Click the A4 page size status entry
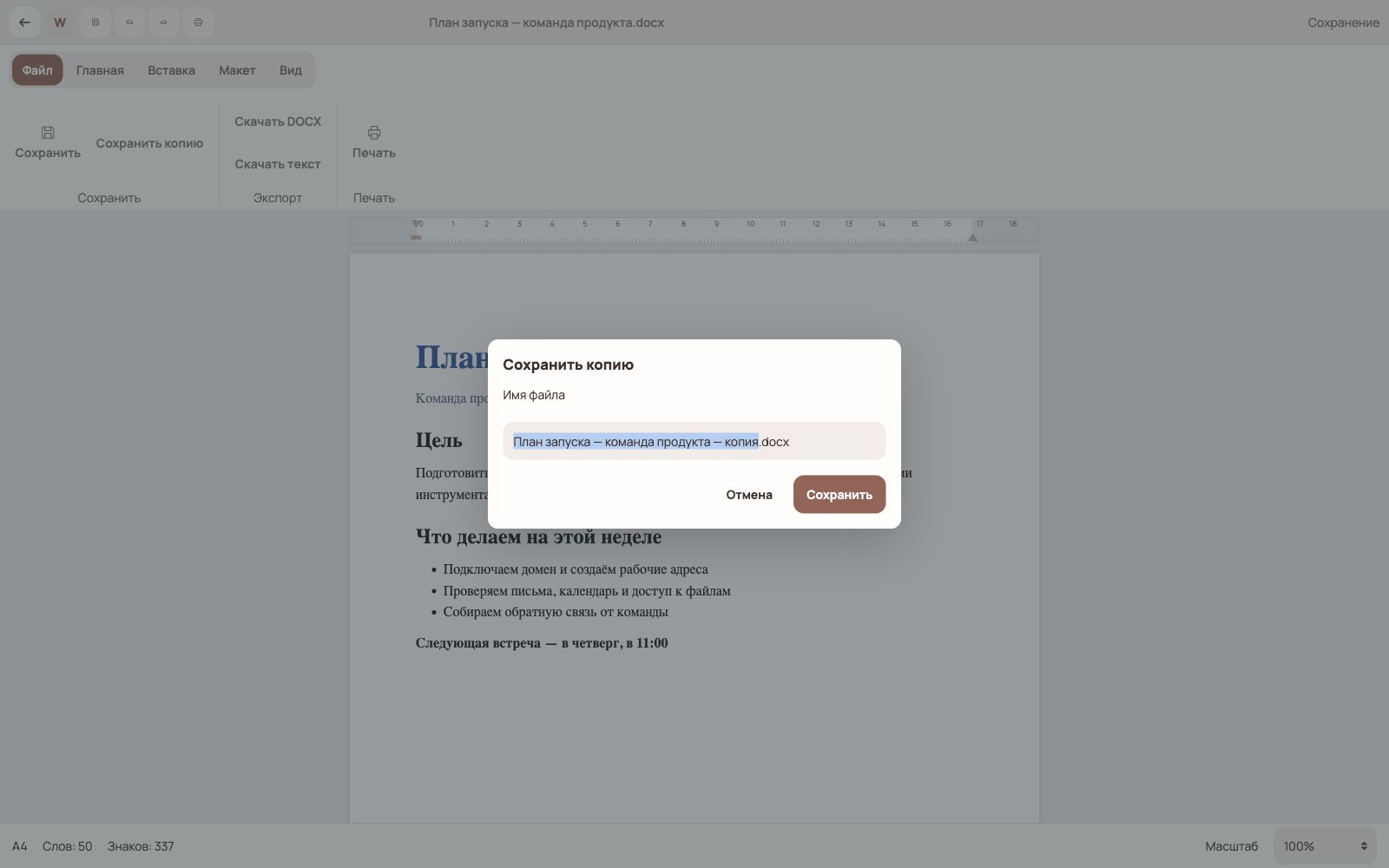1389x868 pixels. [20, 846]
